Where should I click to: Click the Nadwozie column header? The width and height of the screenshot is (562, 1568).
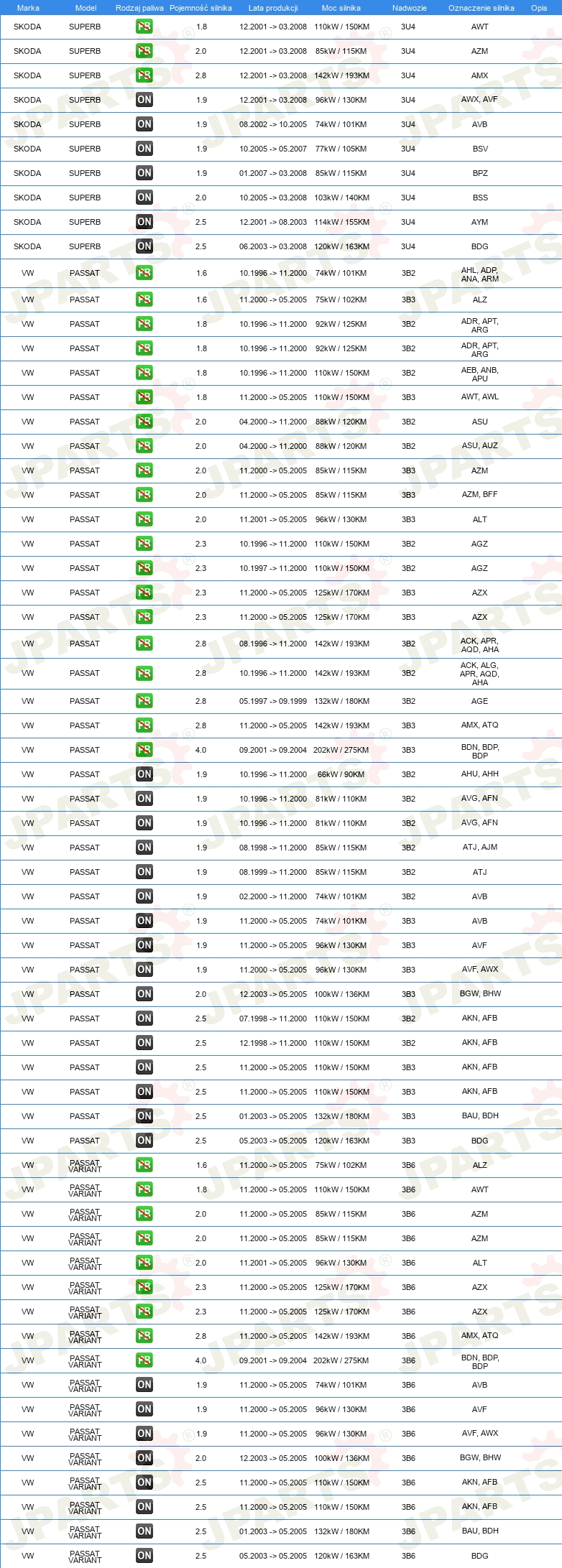(x=410, y=8)
